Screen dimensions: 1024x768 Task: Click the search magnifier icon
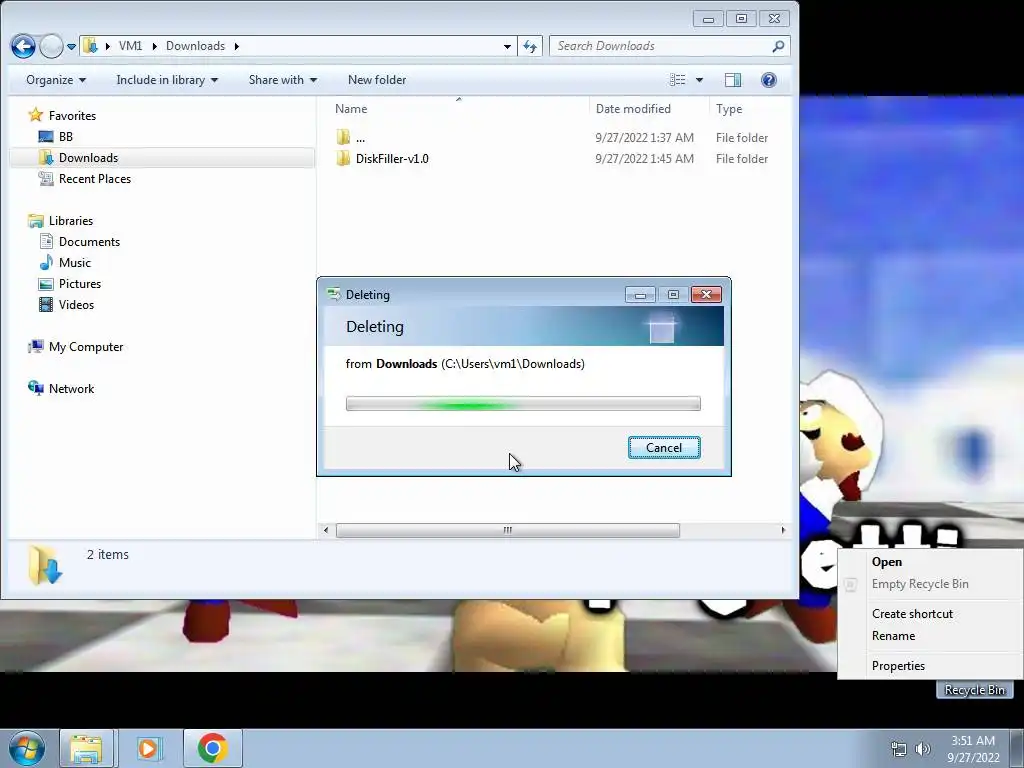coord(777,46)
